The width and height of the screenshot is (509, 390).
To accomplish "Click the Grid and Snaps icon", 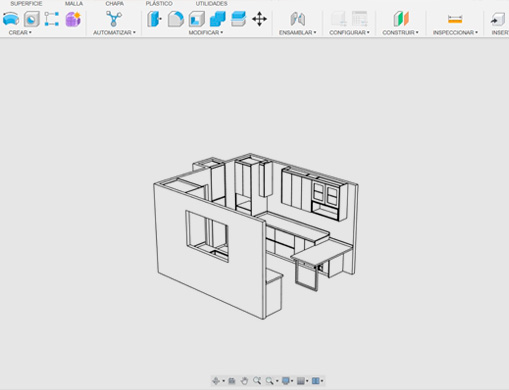I will pos(300,381).
